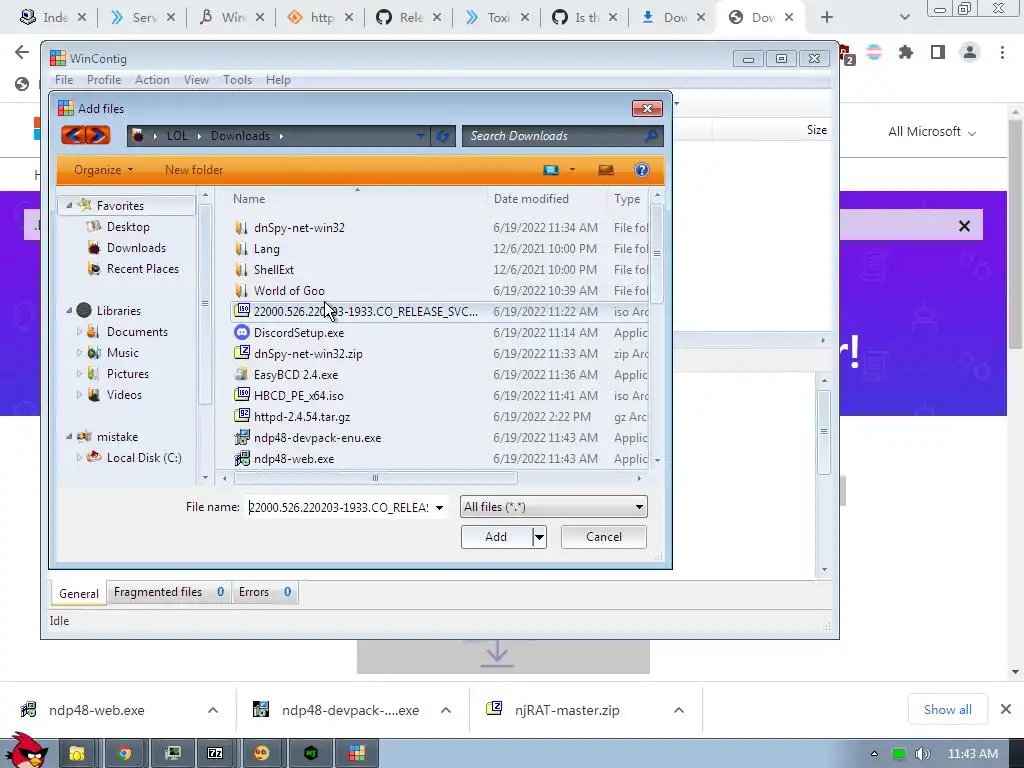Open All Microsoft menu link

(x=931, y=132)
